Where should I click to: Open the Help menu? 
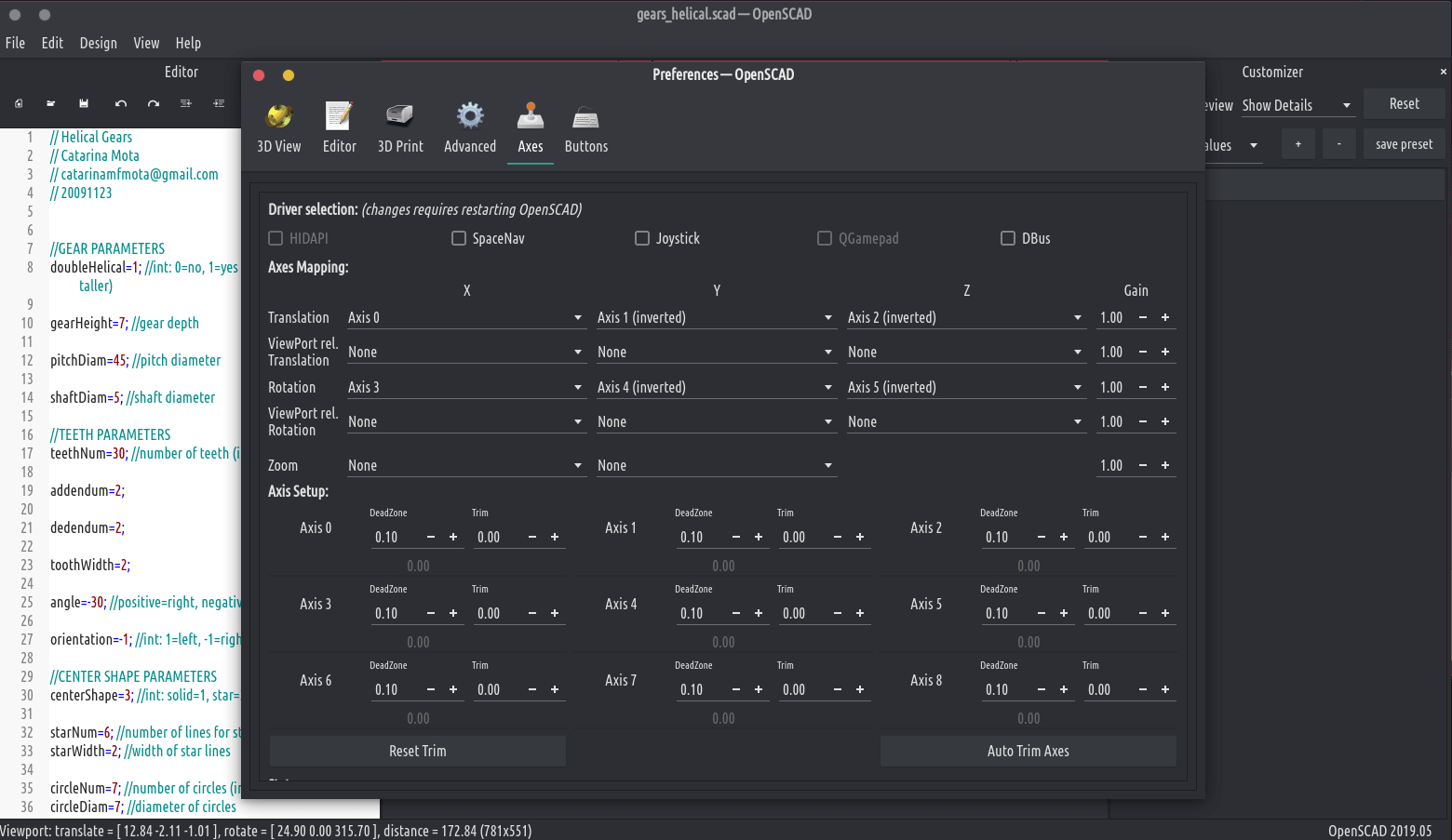pyautogui.click(x=188, y=43)
